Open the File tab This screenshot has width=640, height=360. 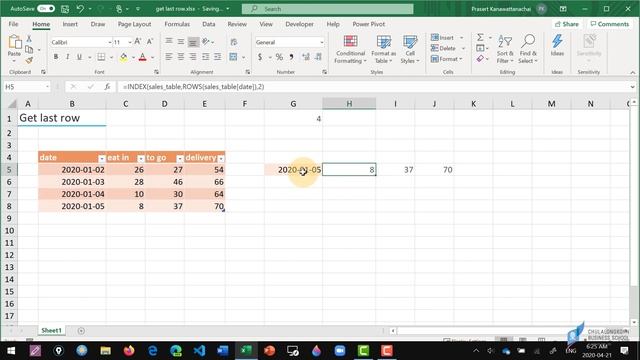pos(13,24)
